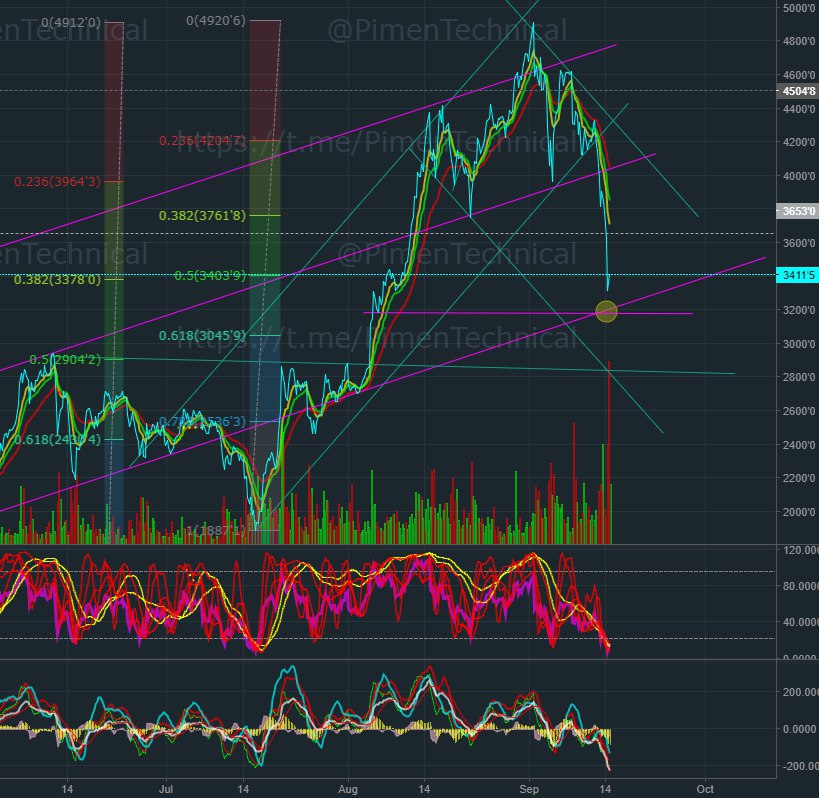The image size is (819, 798).
Task: Click the 0.5(3403'9) Fibonacci label
Action: tap(209, 275)
